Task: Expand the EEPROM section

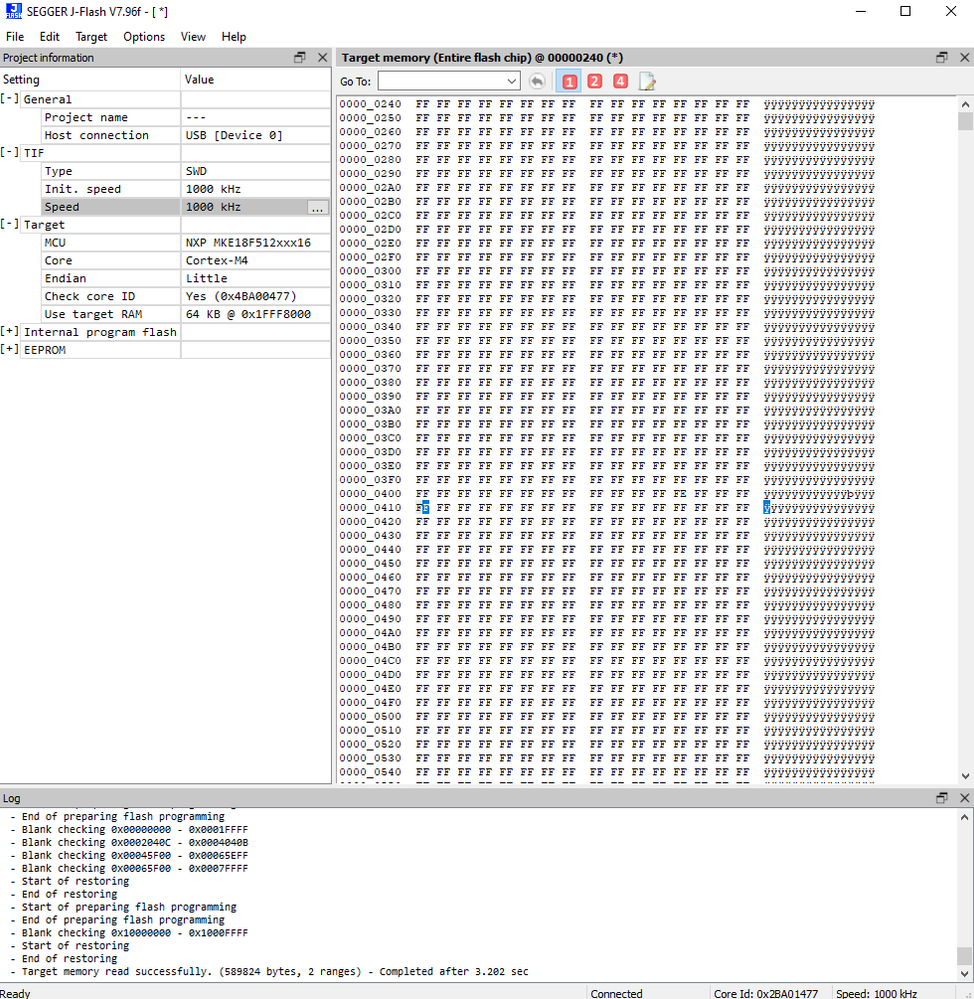Action: pyautogui.click(x=10, y=349)
